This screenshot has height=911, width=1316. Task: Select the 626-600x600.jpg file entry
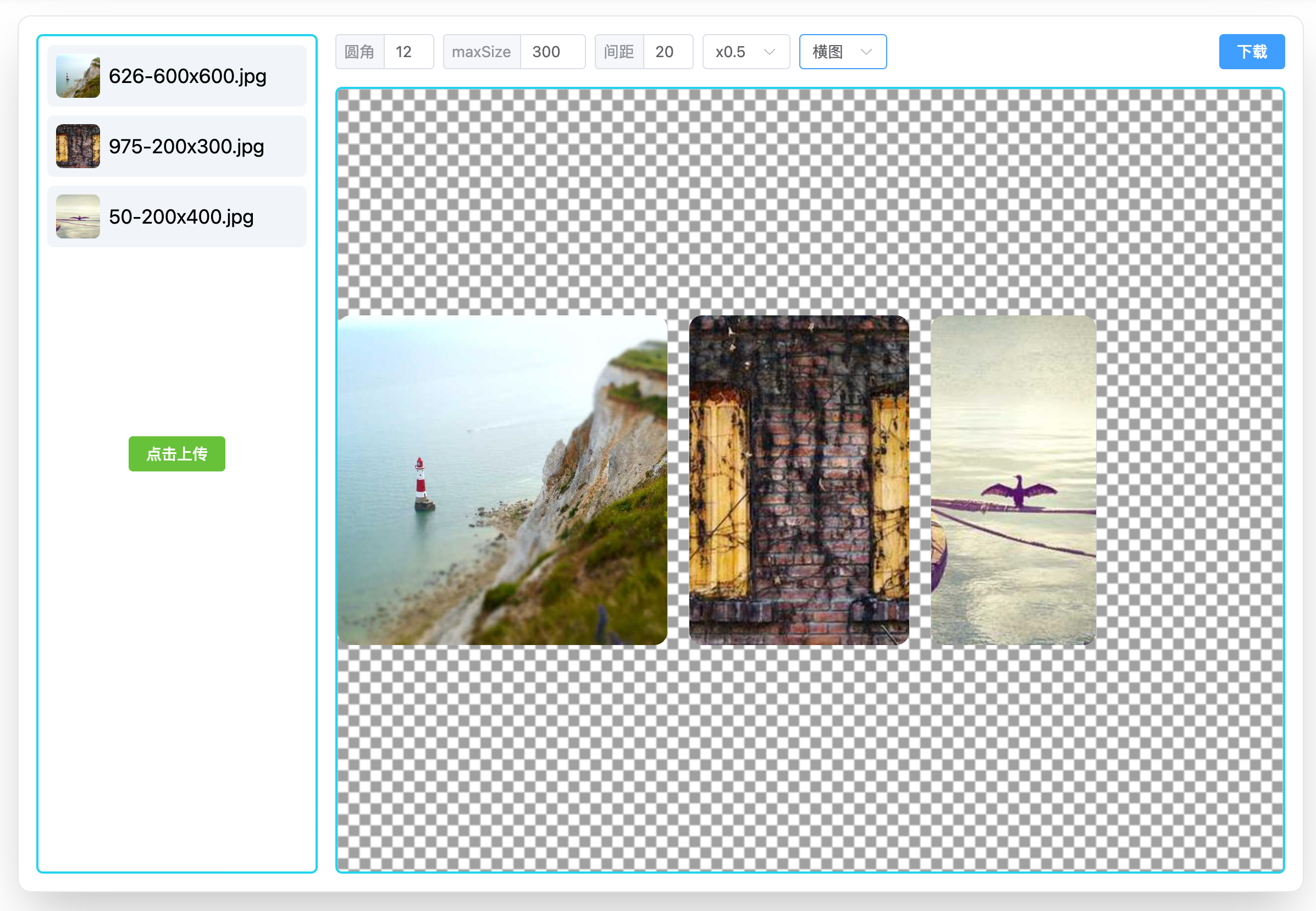point(177,76)
